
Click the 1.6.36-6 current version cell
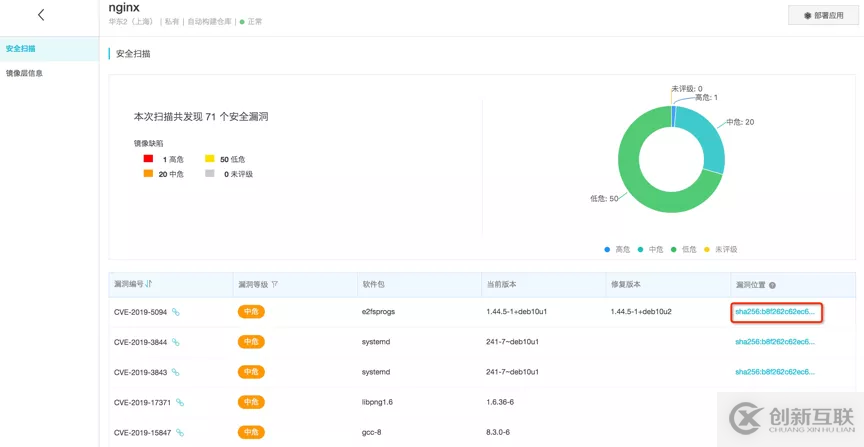click(x=499, y=402)
